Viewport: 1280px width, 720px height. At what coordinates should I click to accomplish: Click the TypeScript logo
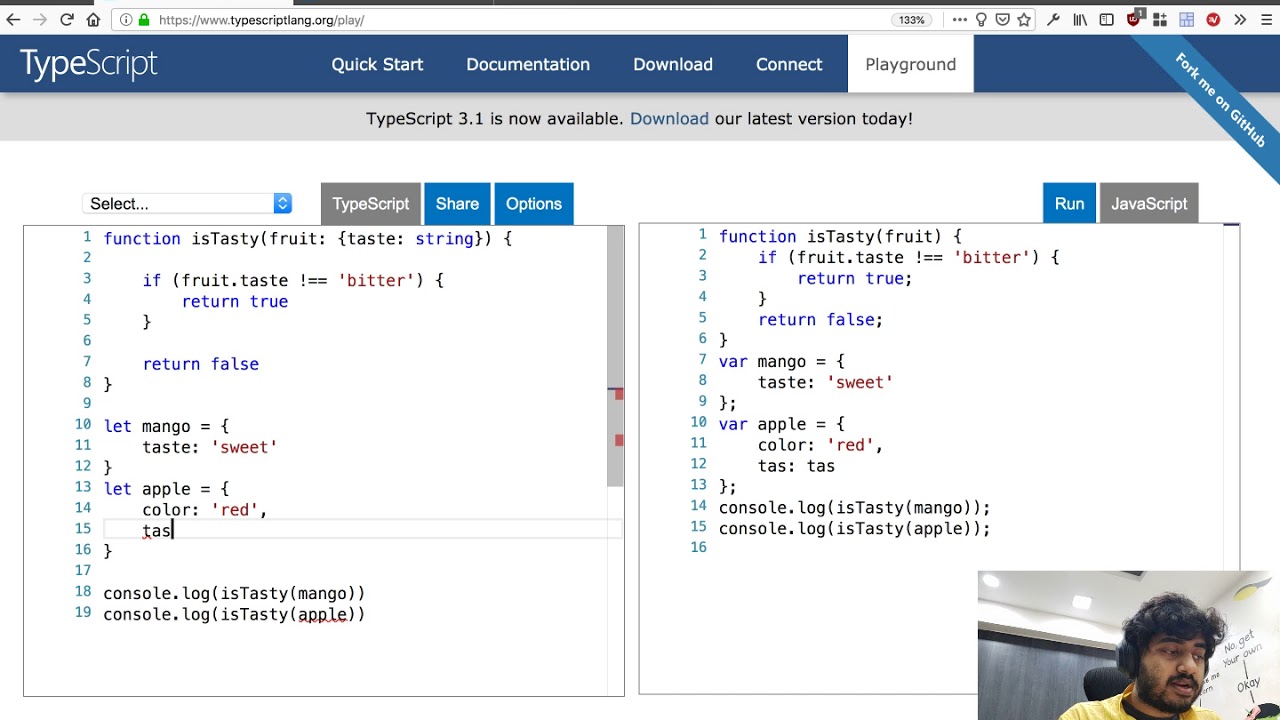[89, 64]
